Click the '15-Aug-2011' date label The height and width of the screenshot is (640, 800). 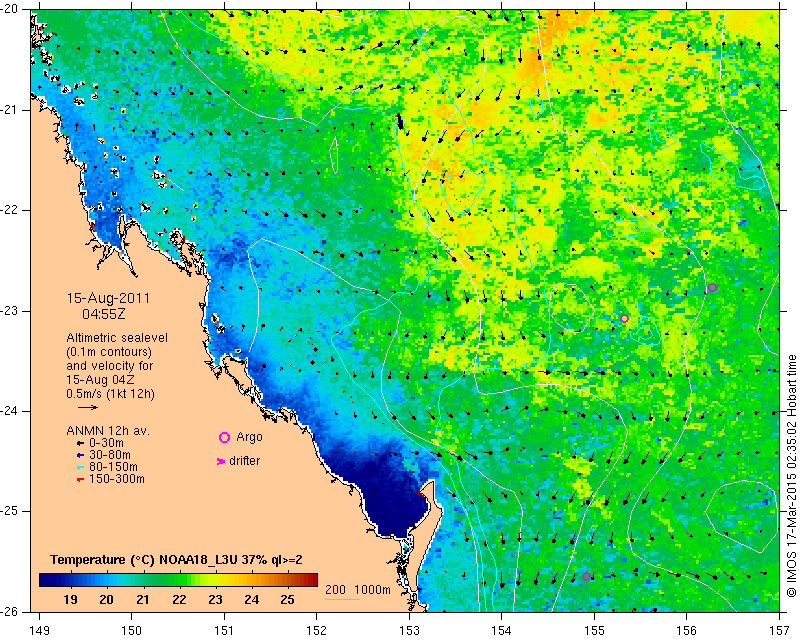108,298
